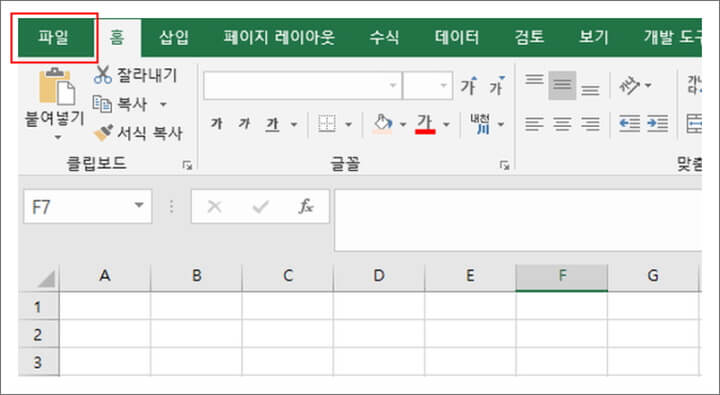Screen dimensions: 720x395
Task: Select column A header
Action: click(x=105, y=276)
